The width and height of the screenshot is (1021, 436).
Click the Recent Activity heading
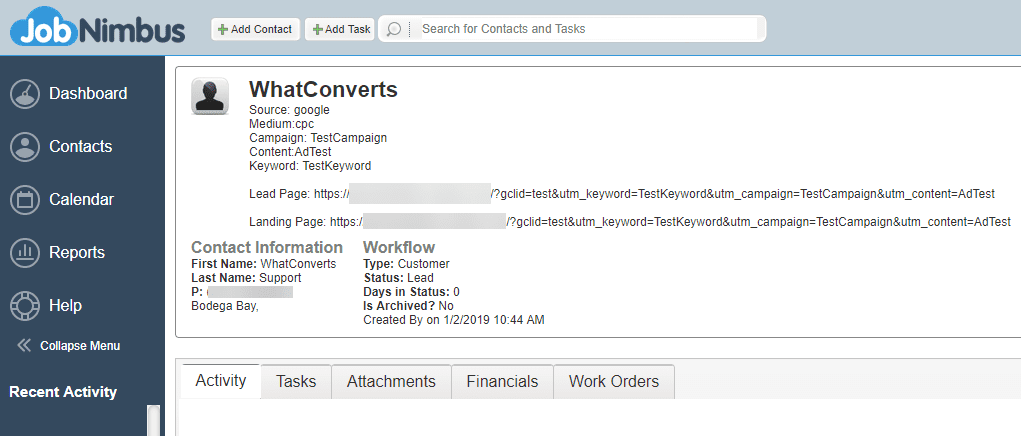click(63, 392)
